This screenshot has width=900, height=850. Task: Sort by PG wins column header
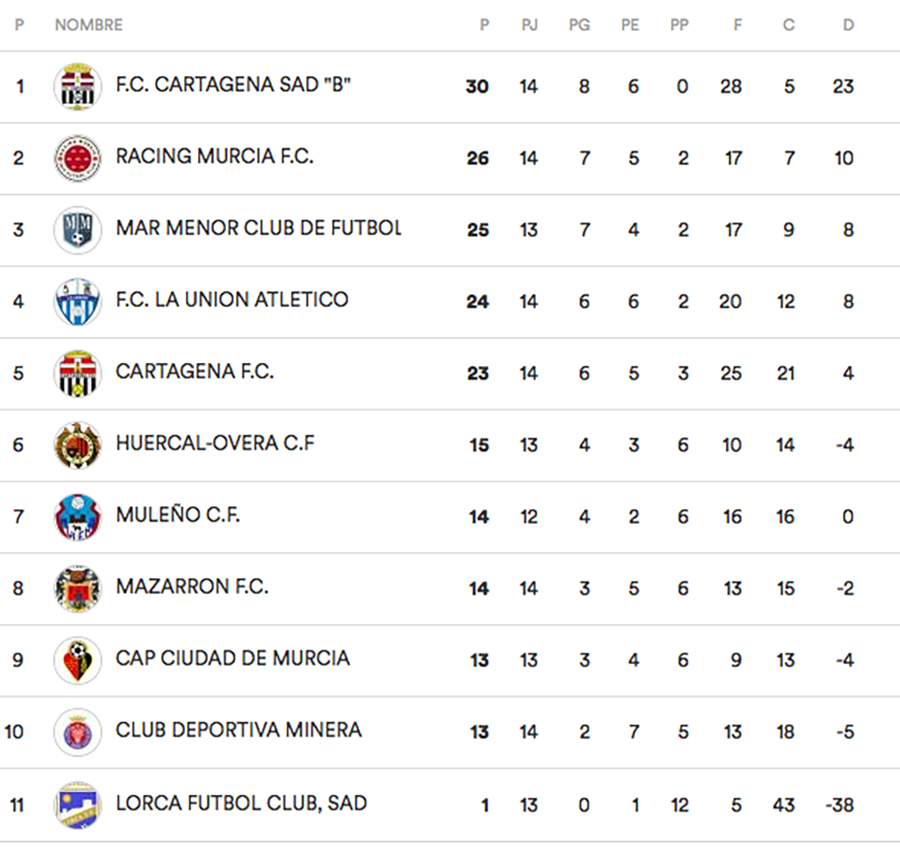click(579, 25)
